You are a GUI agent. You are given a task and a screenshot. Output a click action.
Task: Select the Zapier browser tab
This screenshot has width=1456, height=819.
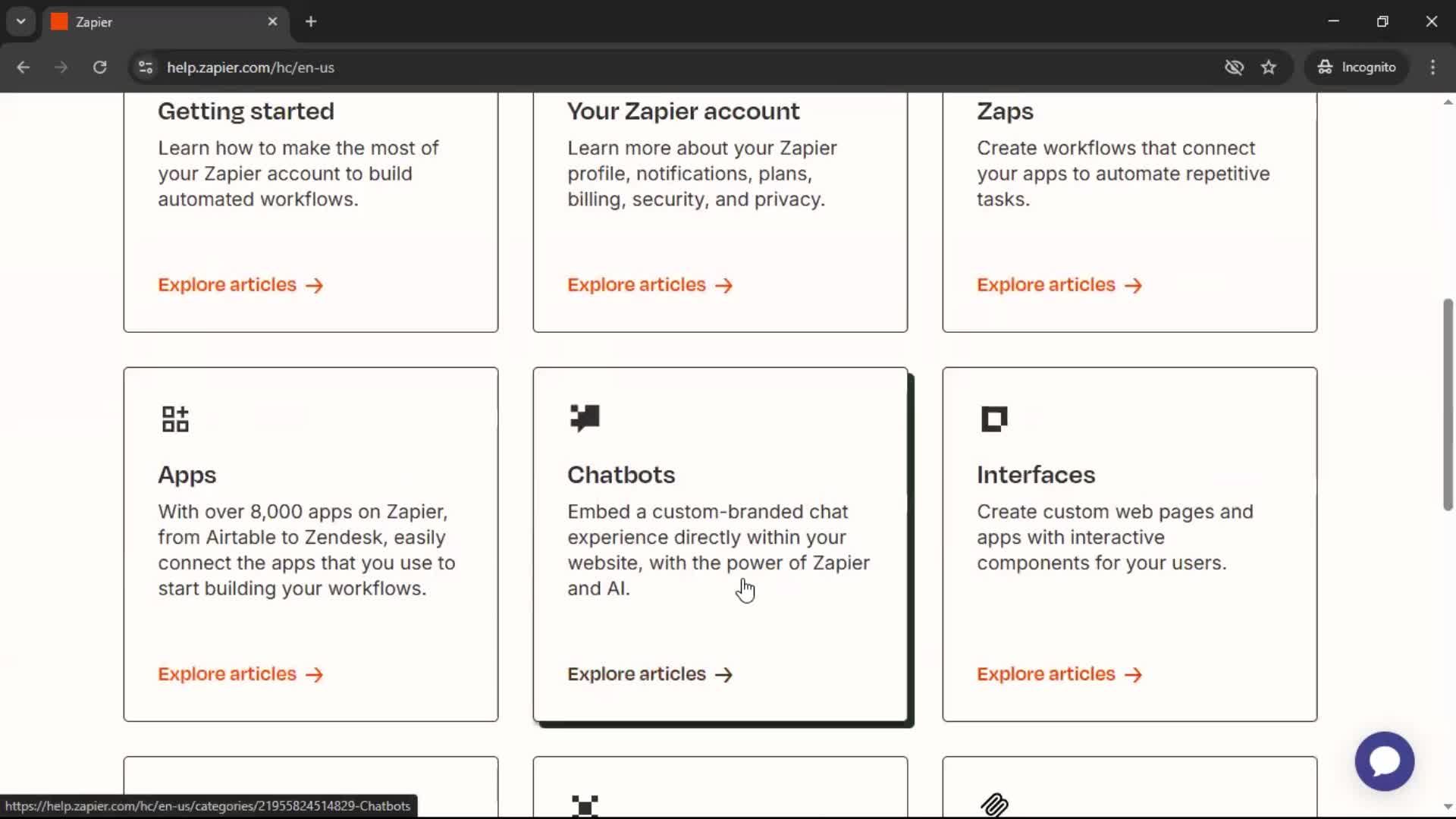click(165, 22)
